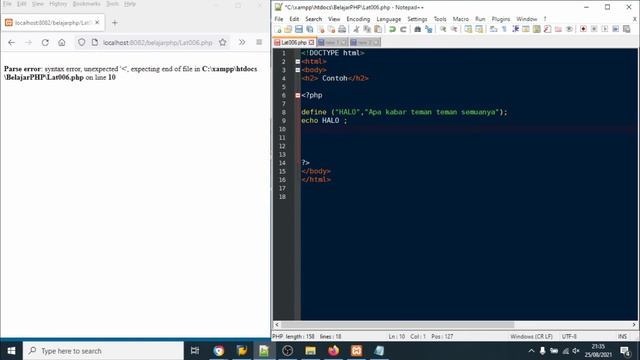The width and height of the screenshot is (640, 360).
Task: Open Chrome from the taskbar
Action: 219,351
